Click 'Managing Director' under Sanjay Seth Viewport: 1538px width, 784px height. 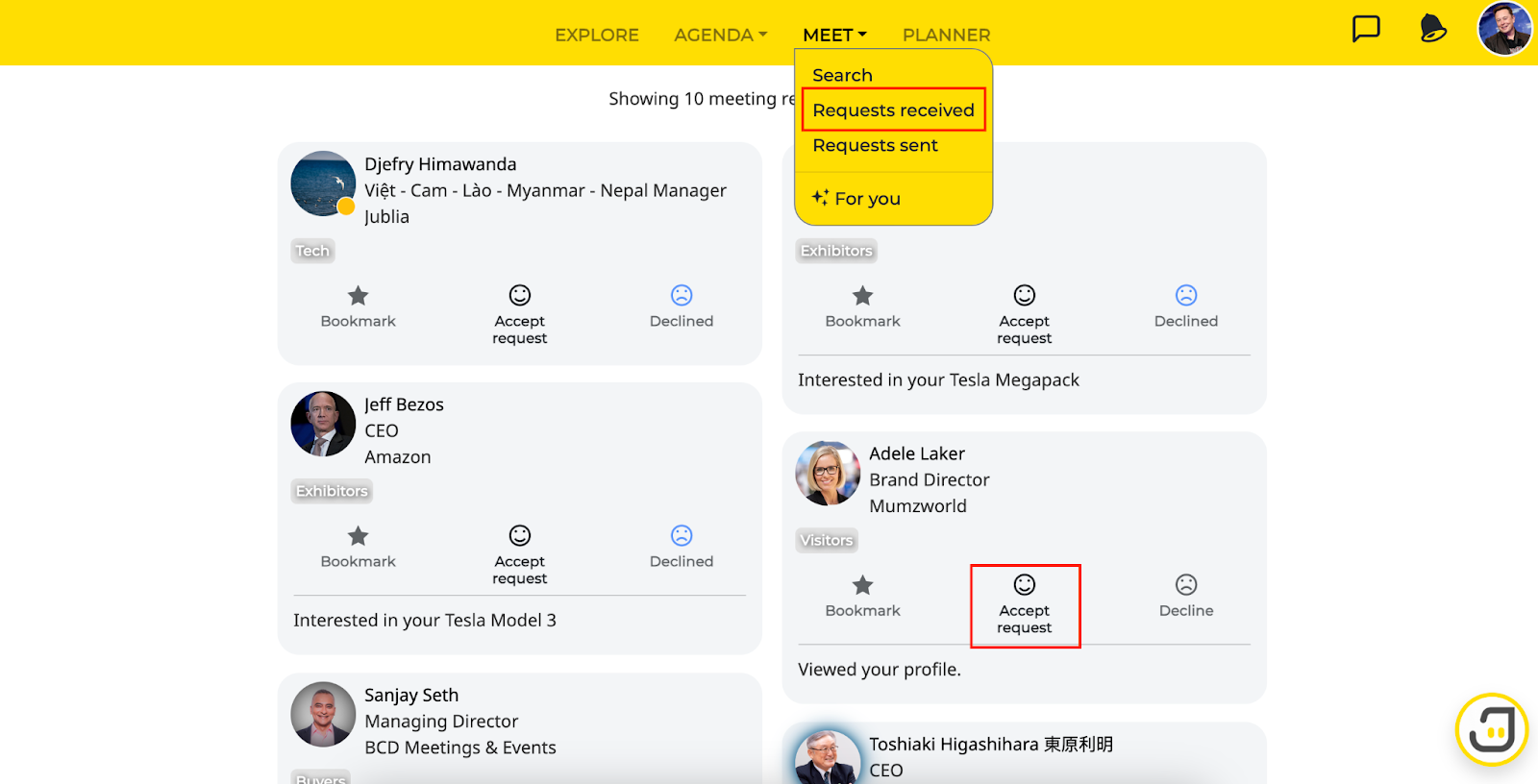[441, 721]
